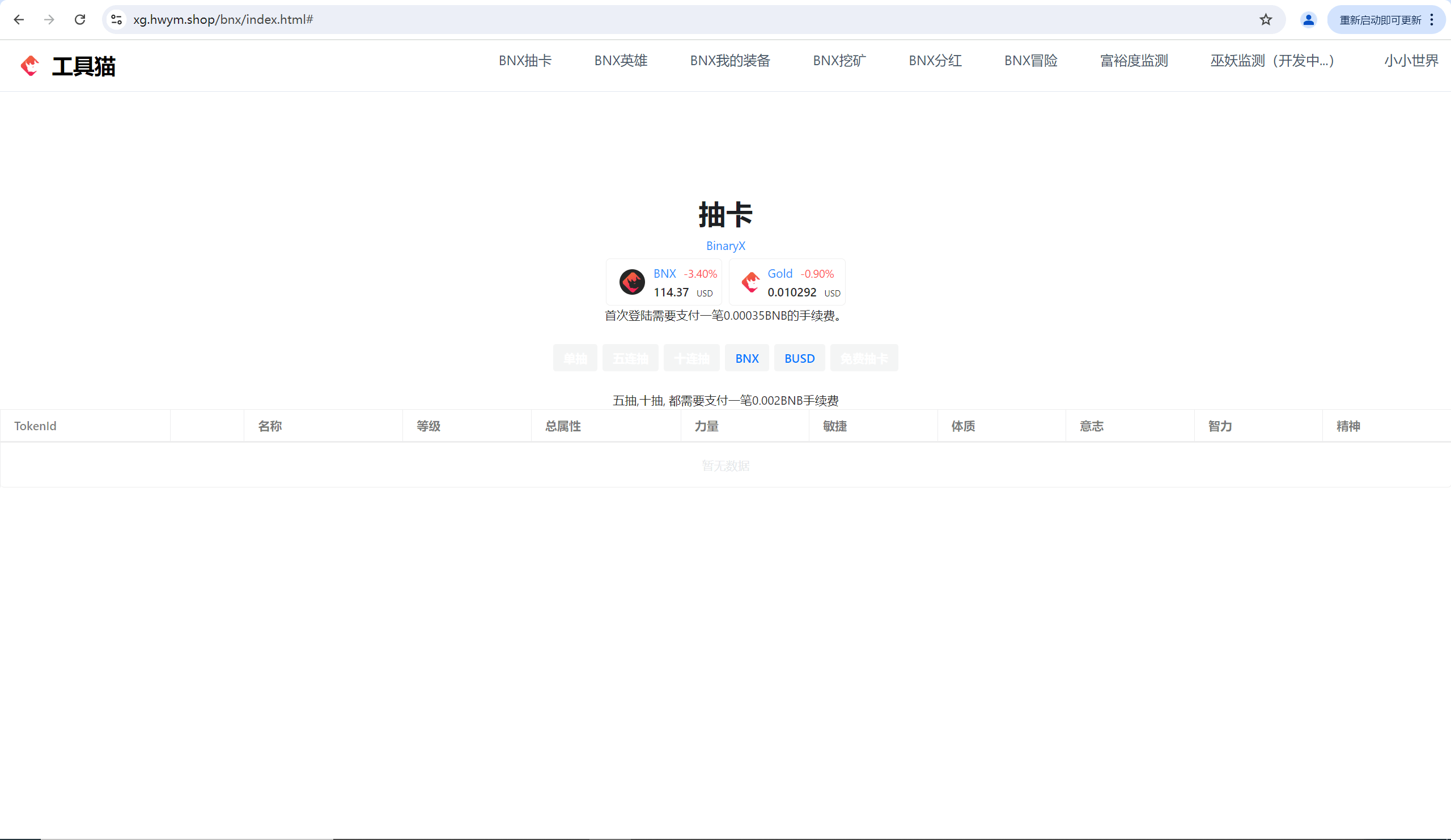Follow the BinaryX link under the heading
The image size is (1451, 840).
click(725, 246)
